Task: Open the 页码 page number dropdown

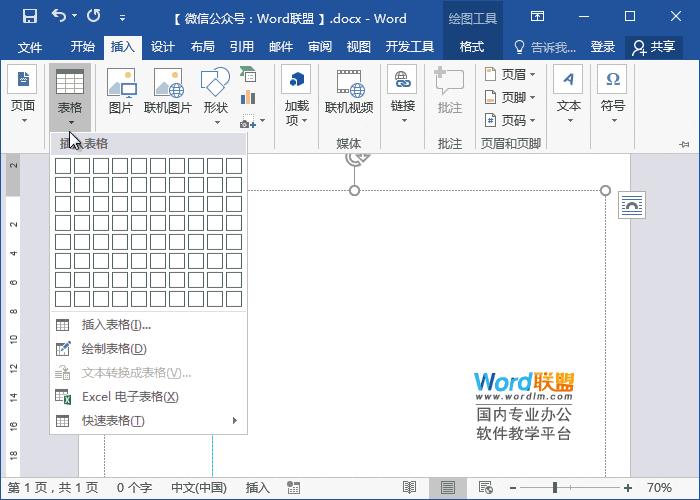Action: coord(510,120)
